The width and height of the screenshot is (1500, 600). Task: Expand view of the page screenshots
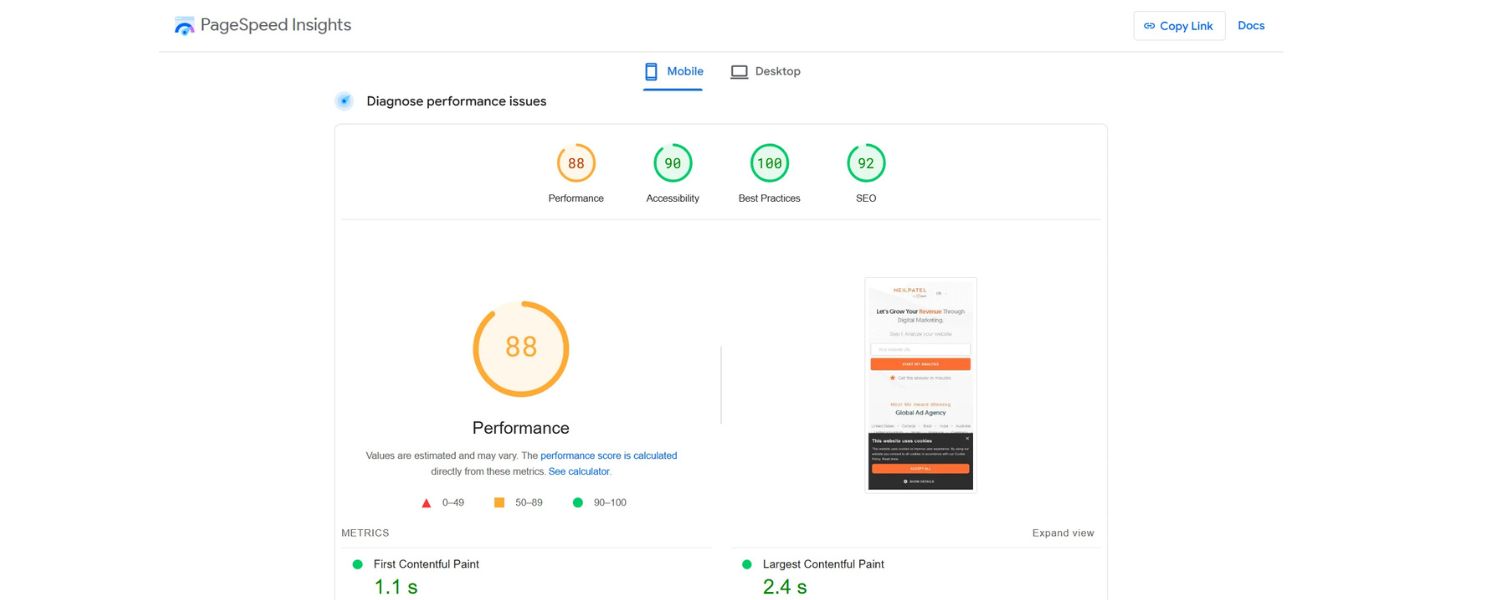point(1063,532)
